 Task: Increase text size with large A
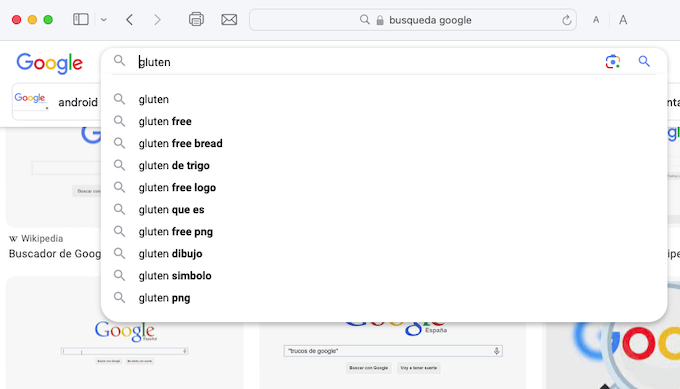click(623, 20)
